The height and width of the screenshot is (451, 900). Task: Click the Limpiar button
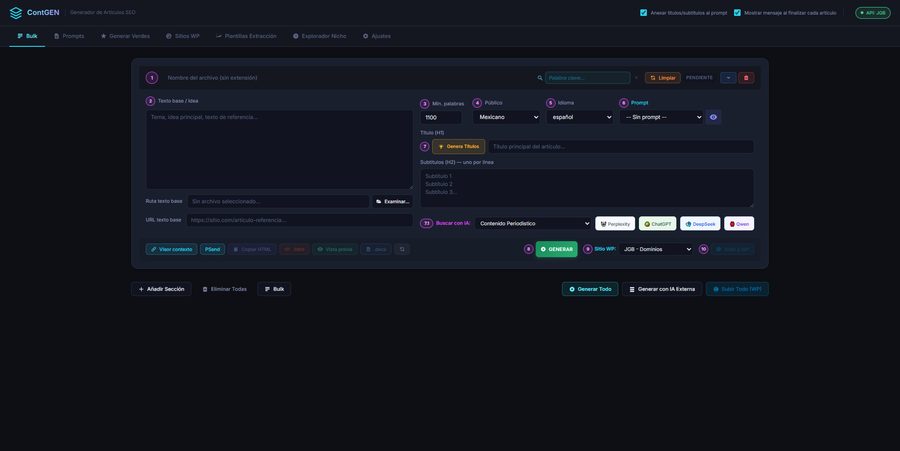pyautogui.click(x=662, y=77)
